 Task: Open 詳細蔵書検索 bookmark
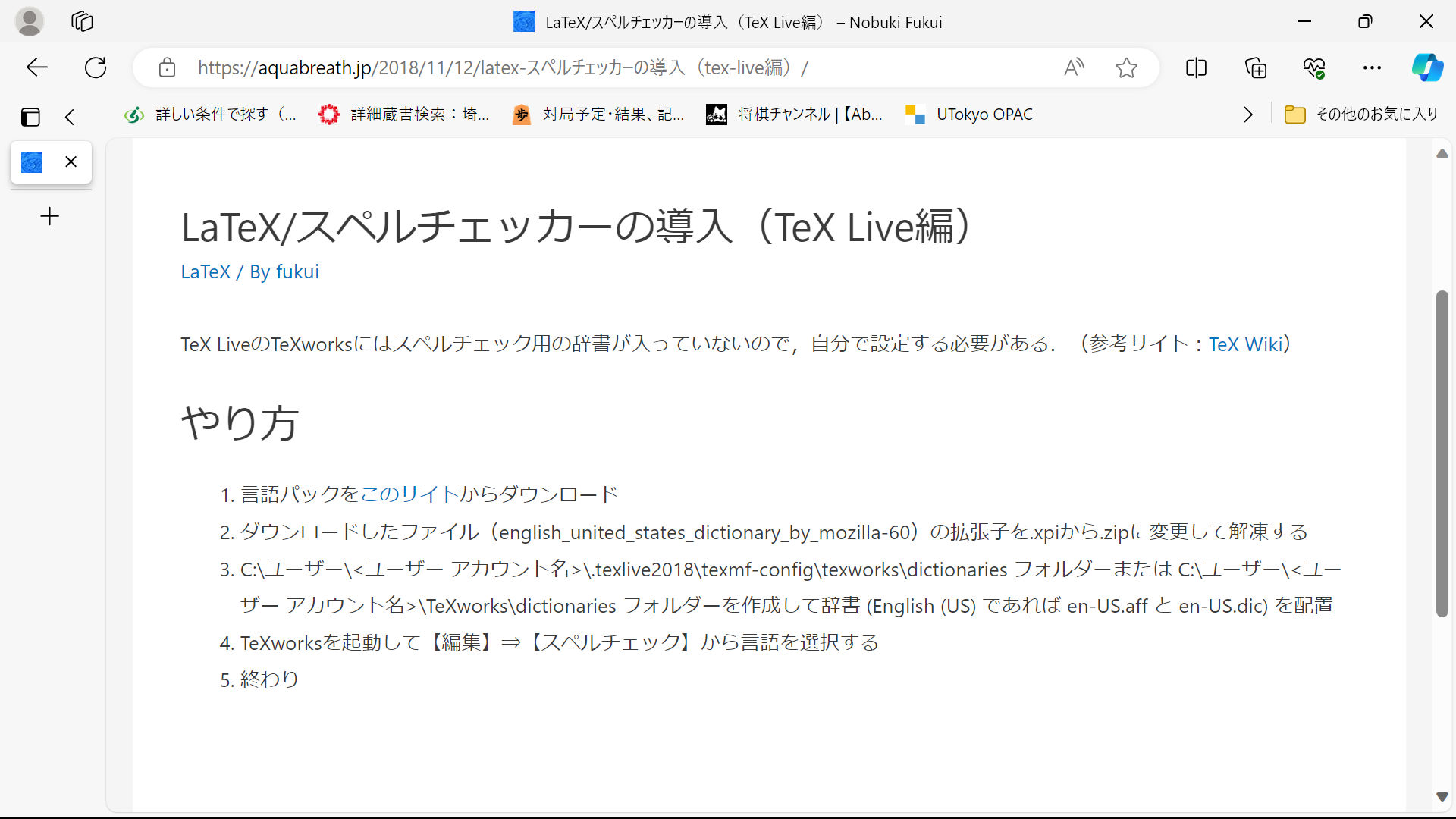(404, 115)
